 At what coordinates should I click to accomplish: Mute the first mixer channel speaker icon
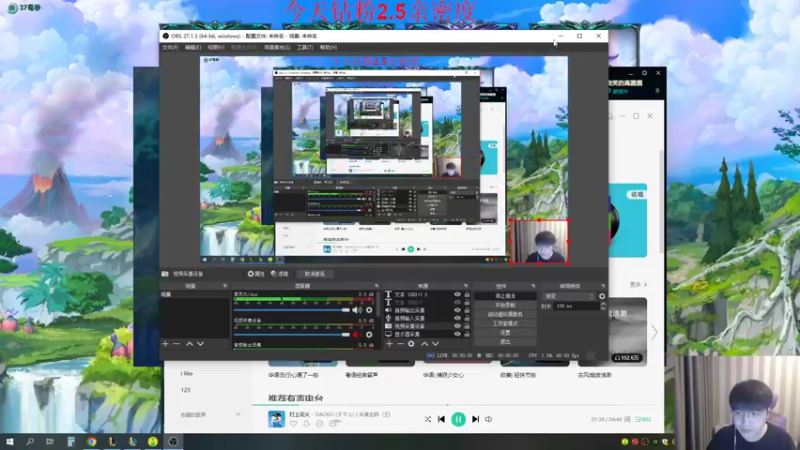pos(357,310)
